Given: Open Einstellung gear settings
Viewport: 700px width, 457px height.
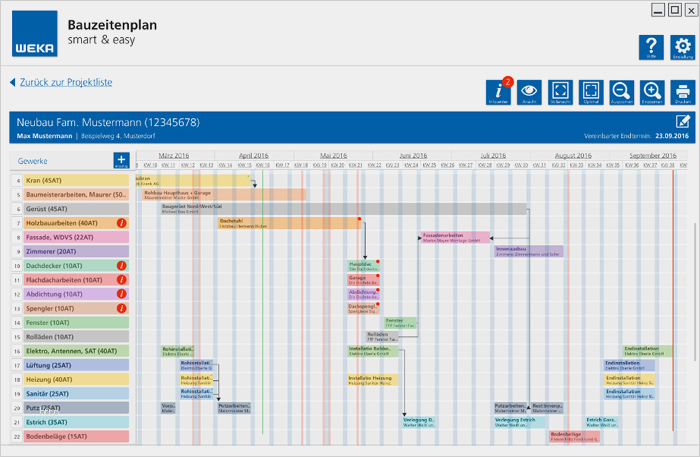Looking at the screenshot, I should [x=682, y=48].
